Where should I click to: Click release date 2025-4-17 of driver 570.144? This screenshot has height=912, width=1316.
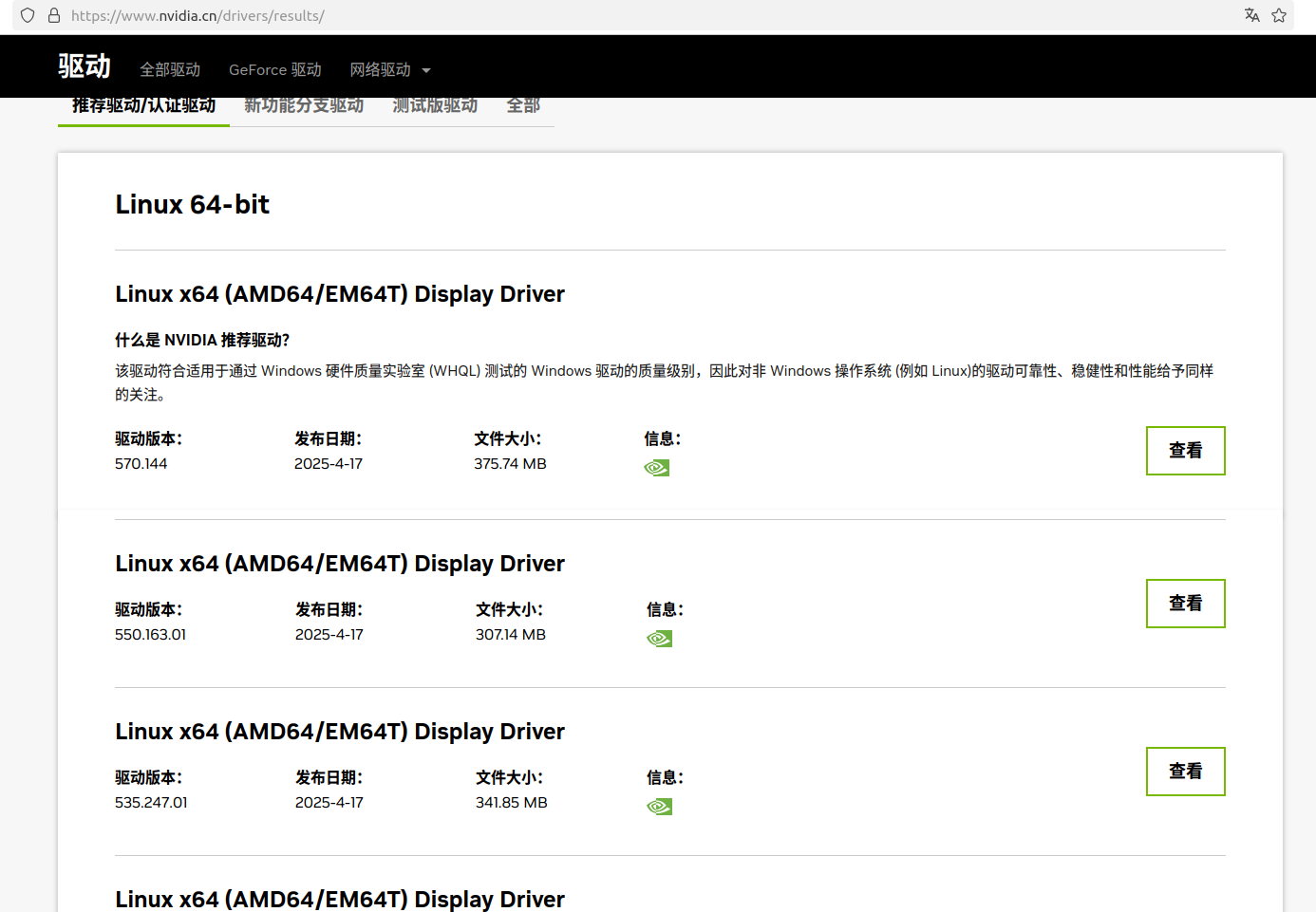(x=329, y=464)
